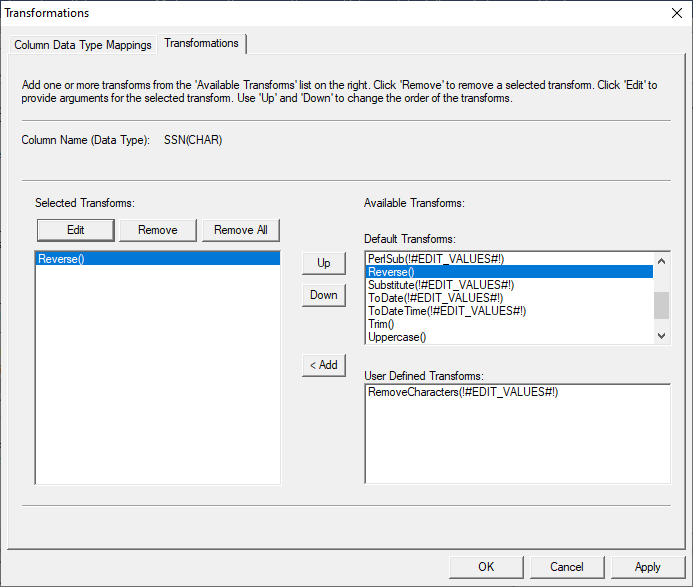Viewport: 693px width, 587px height.
Task: Select RemoveCharacters(!#EDIT_VALUES#!) user defined transform
Action: [x=518, y=392]
